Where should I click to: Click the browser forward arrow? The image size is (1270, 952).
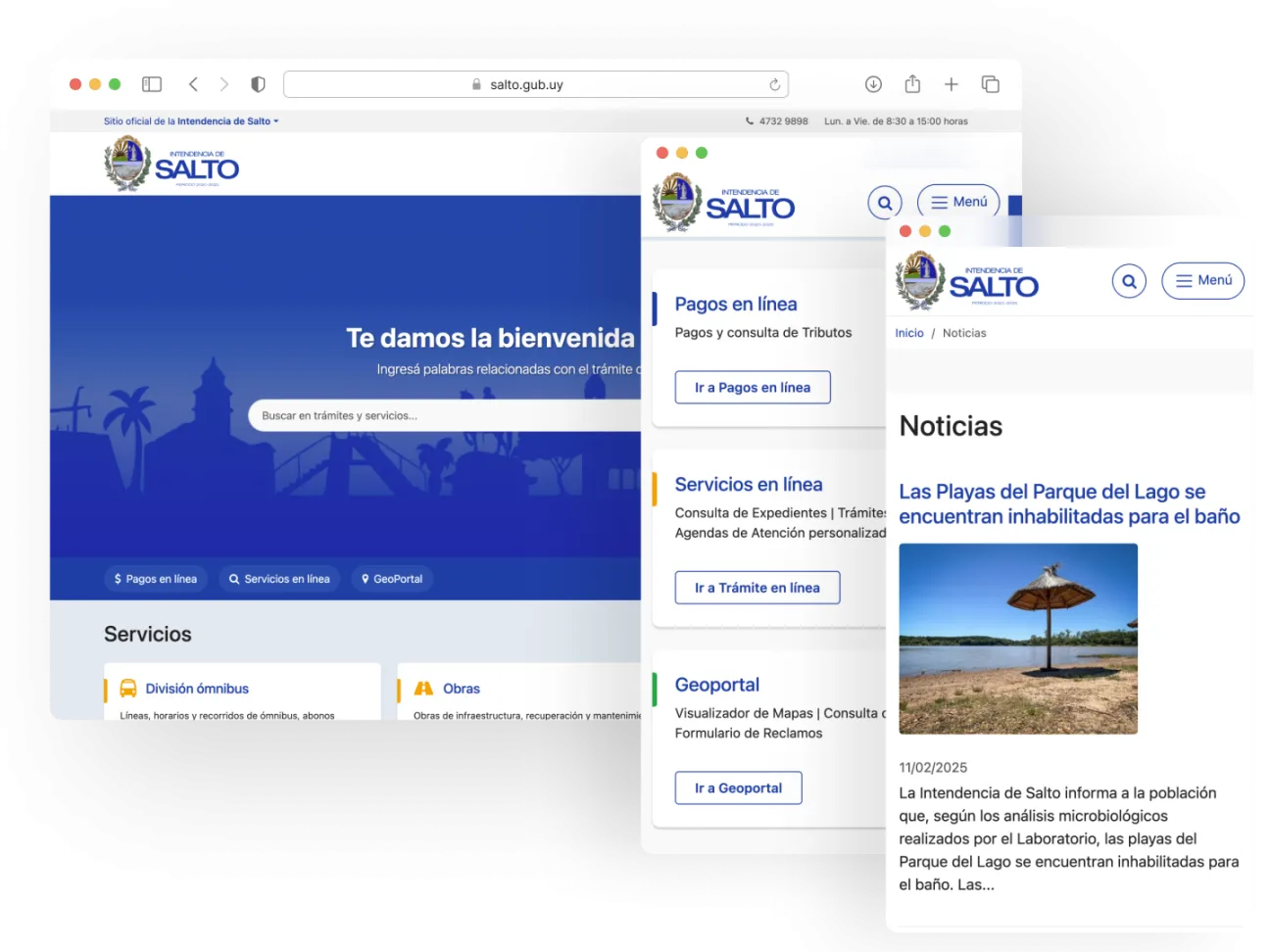coord(224,84)
